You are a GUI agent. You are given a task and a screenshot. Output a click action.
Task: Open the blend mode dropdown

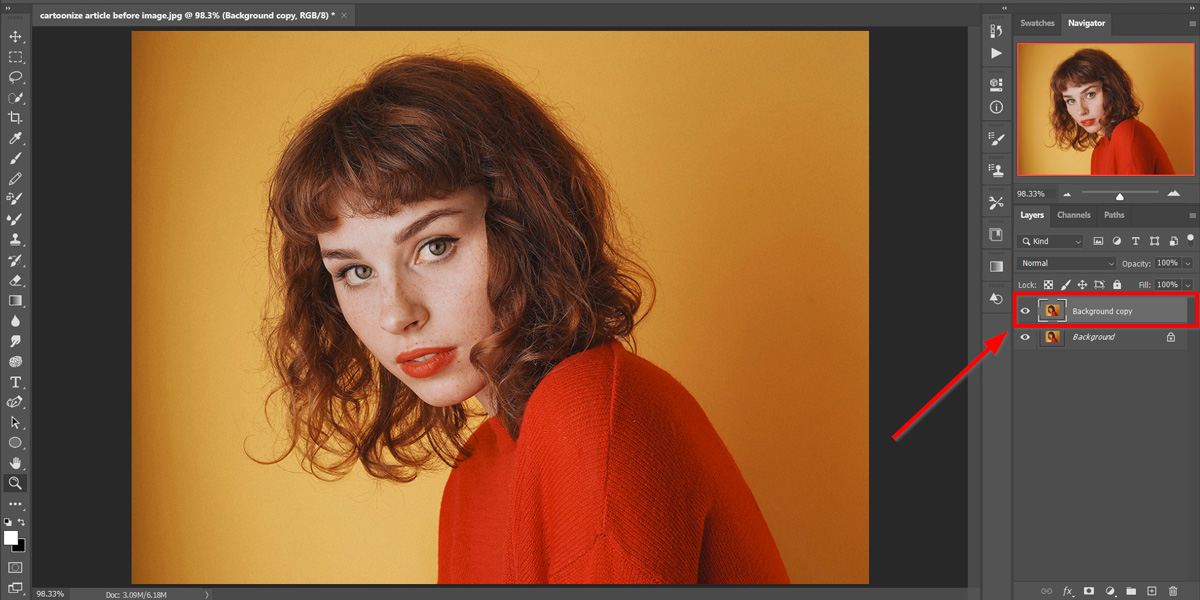click(1066, 262)
